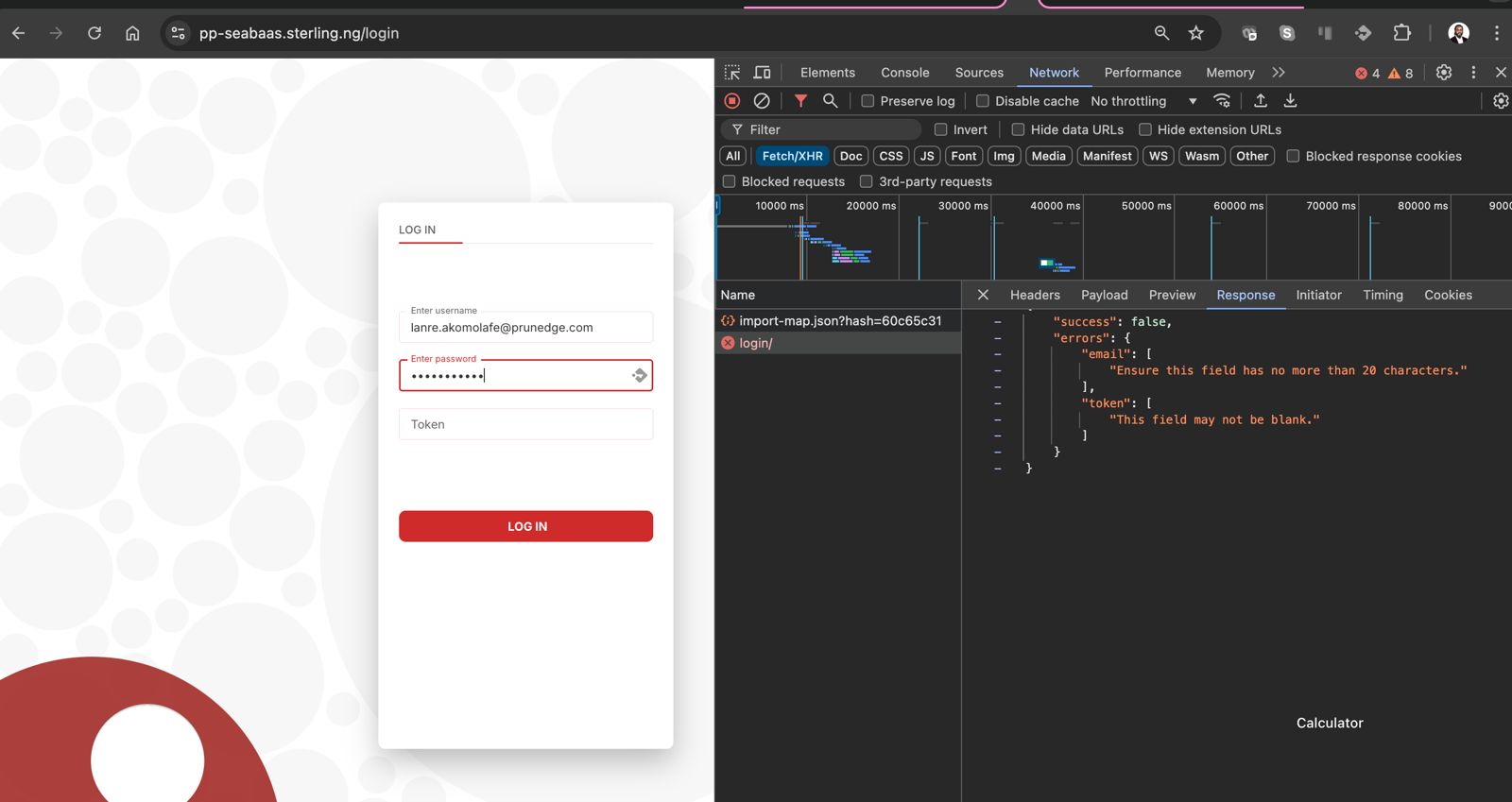View site information icon in address bar

pyautogui.click(x=178, y=33)
